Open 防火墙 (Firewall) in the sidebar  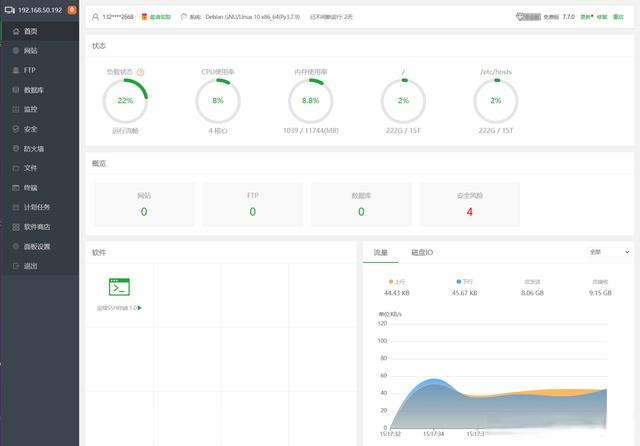click(x=33, y=148)
